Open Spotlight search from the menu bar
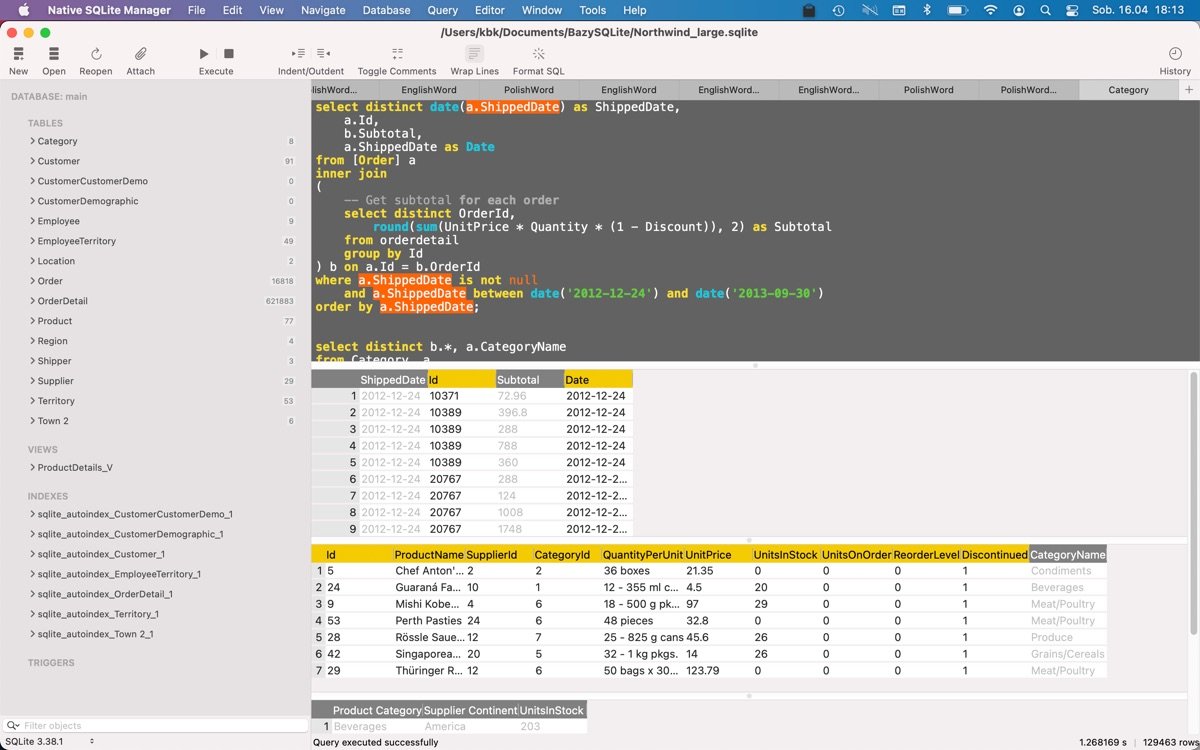The width and height of the screenshot is (1200, 750). pyautogui.click(x=1045, y=10)
